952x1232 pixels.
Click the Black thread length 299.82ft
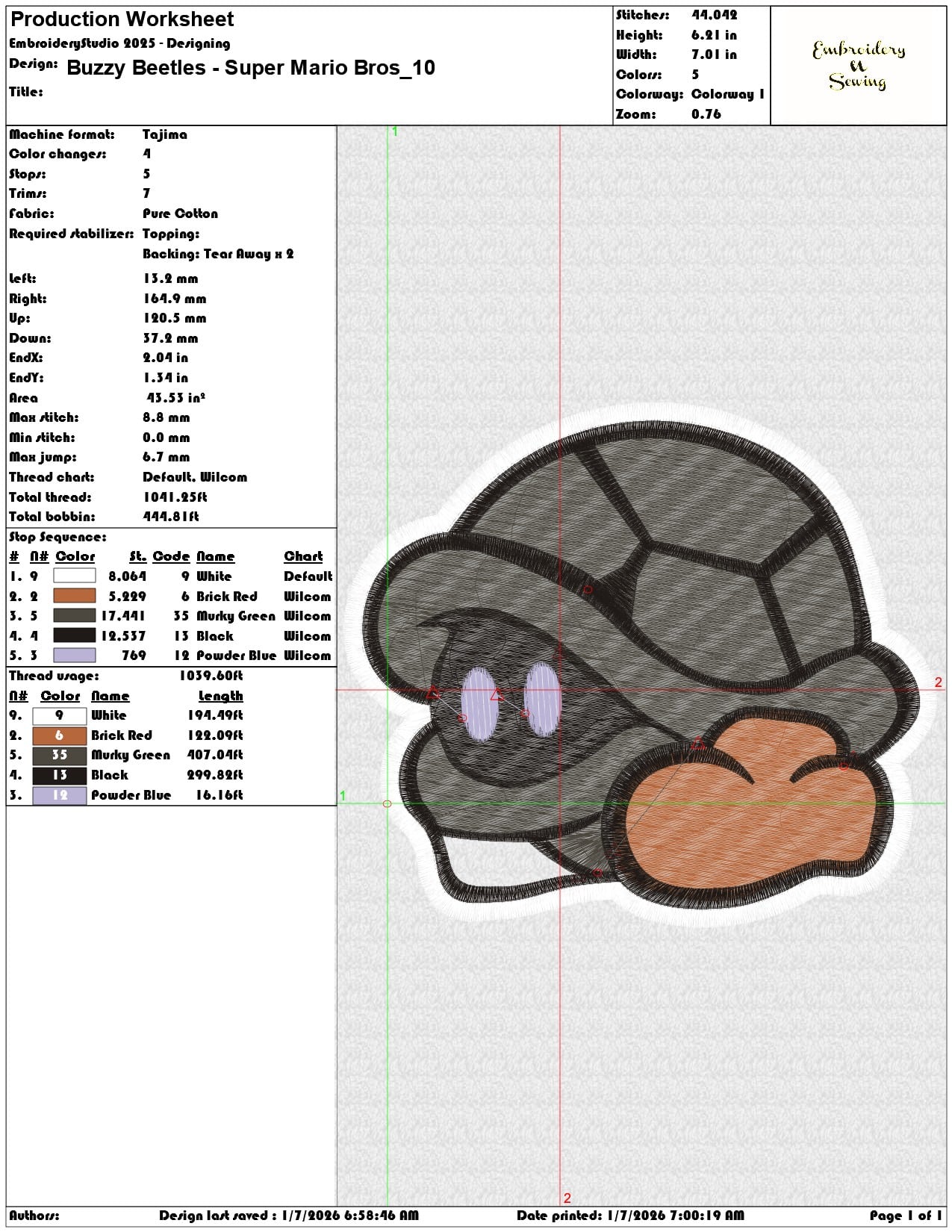click(215, 775)
